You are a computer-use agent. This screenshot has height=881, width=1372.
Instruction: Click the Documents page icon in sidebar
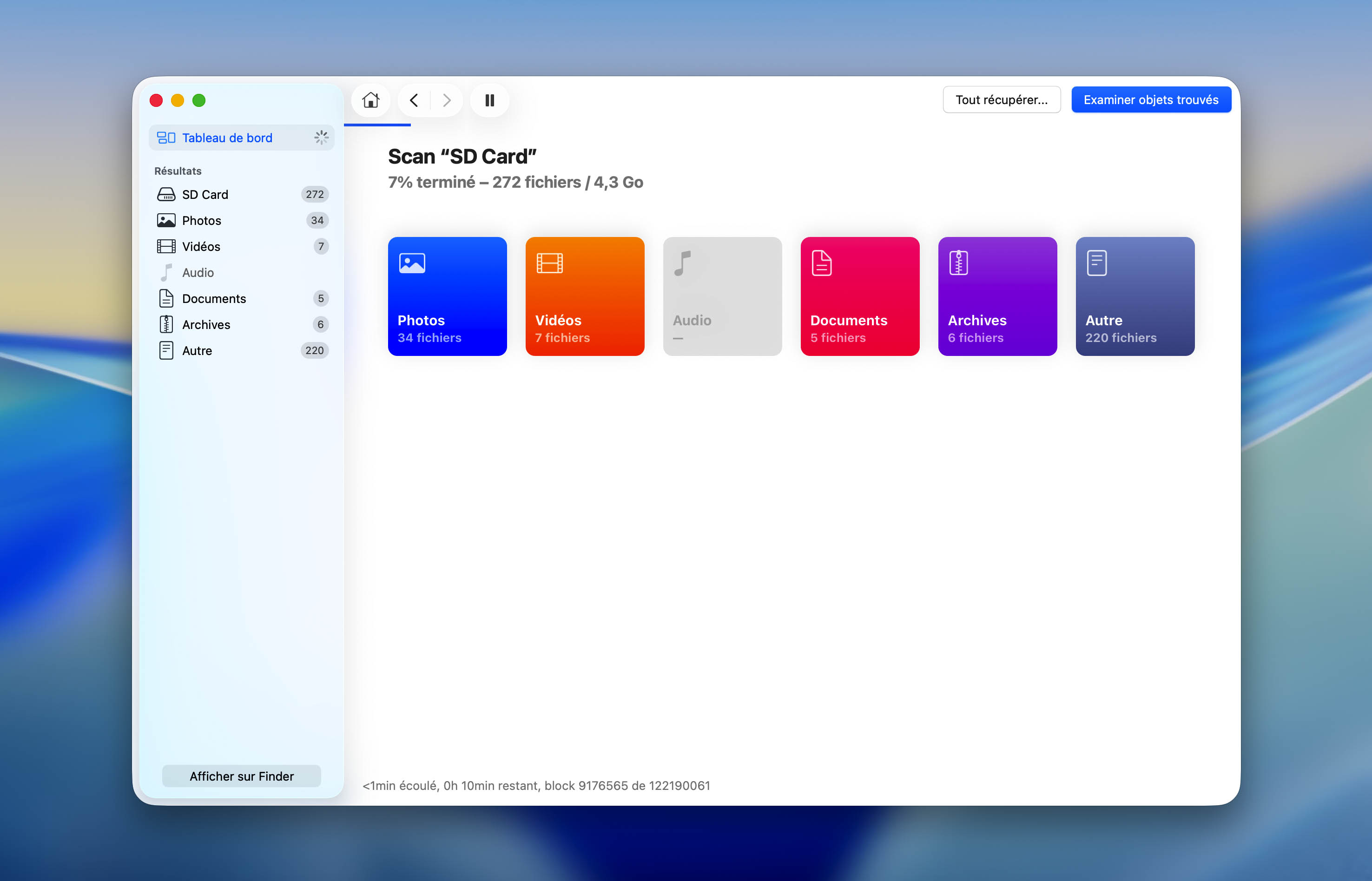click(166, 299)
